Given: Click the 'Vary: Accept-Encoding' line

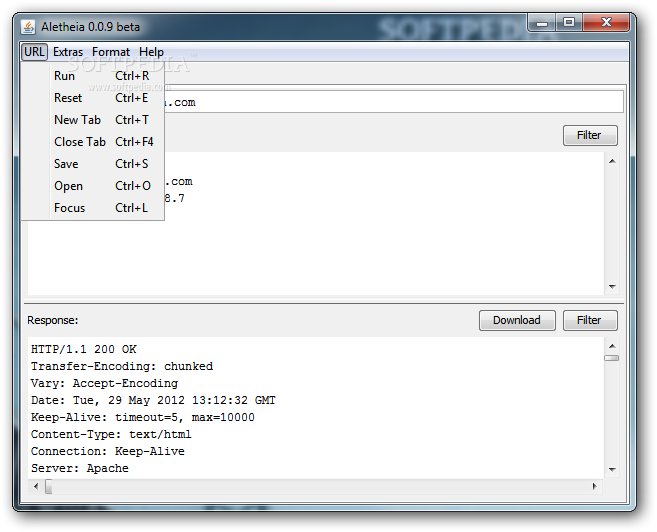Looking at the screenshot, I should pos(104,384).
